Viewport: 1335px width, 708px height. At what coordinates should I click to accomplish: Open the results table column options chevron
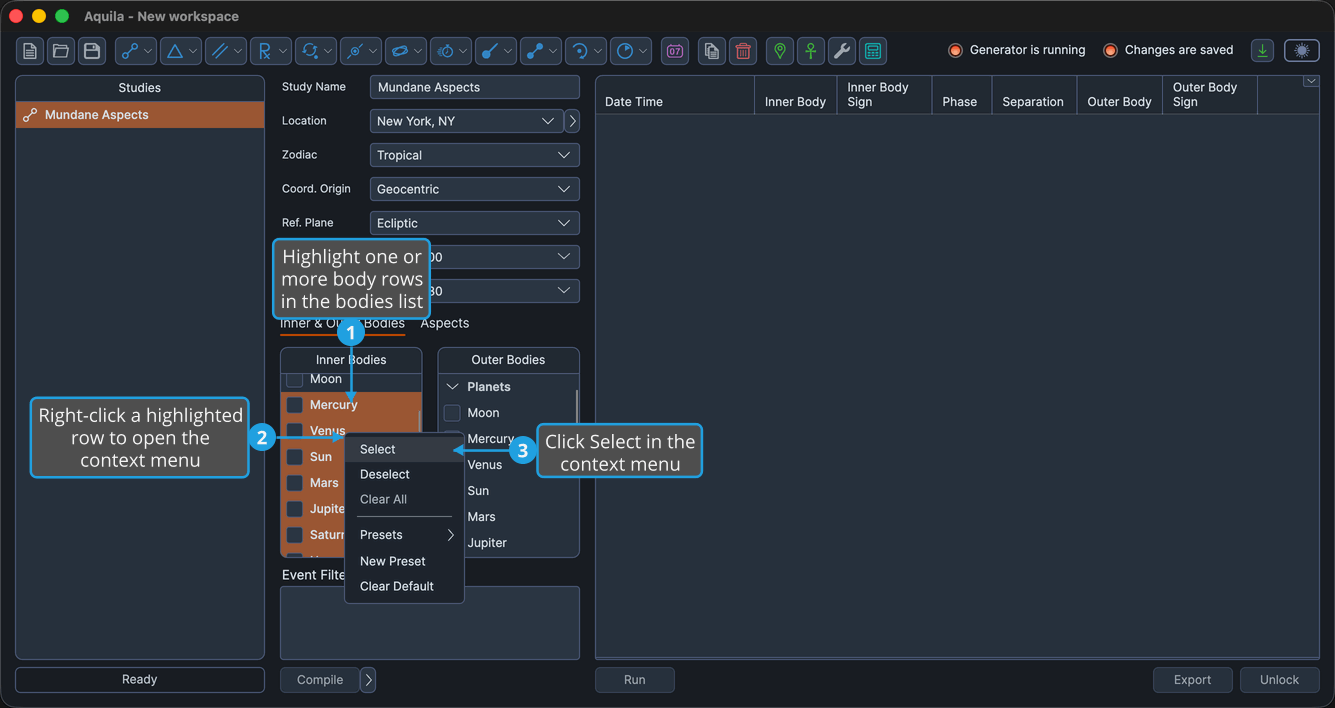[1311, 82]
